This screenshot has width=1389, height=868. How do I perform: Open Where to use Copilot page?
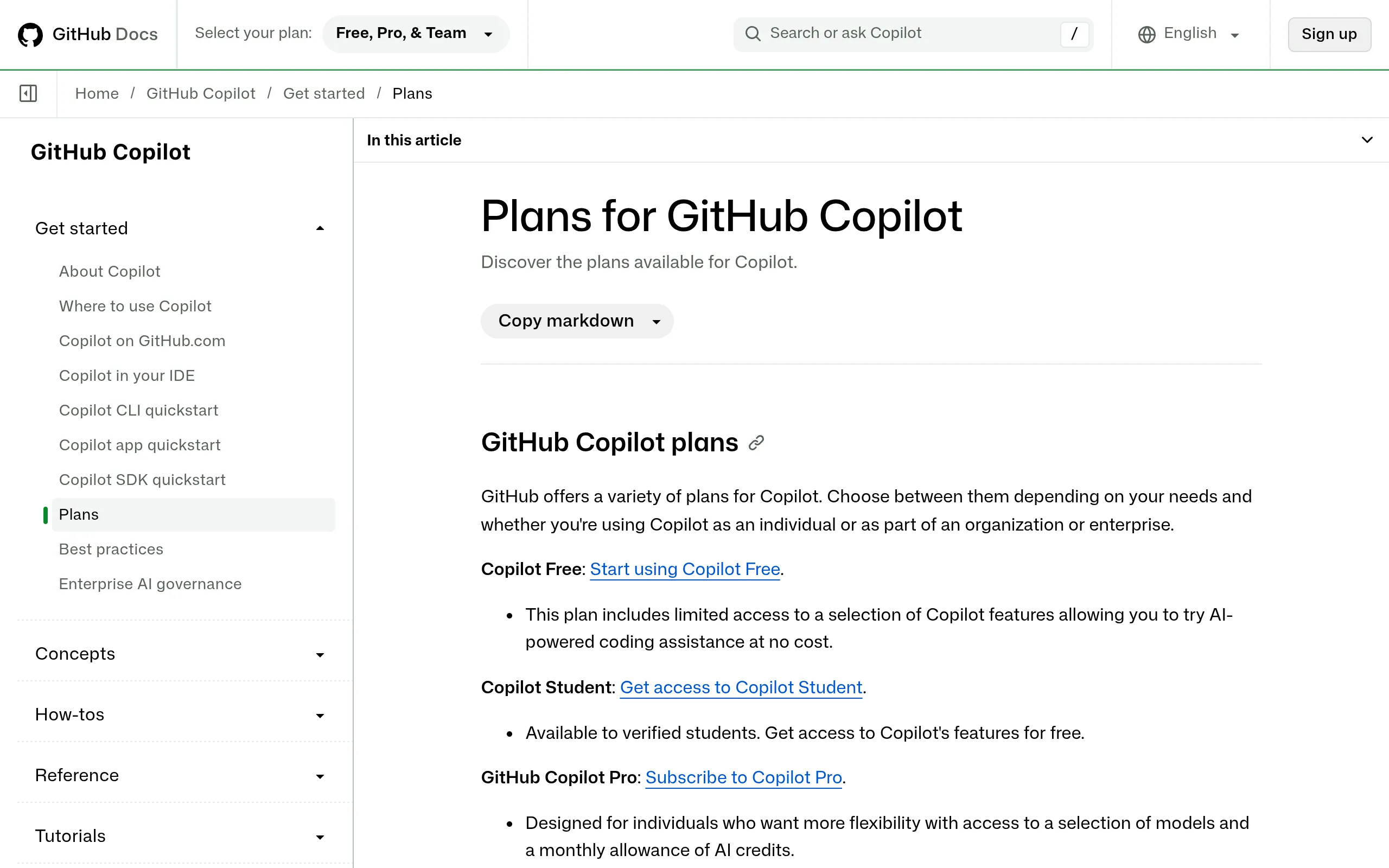click(x=135, y=307)
